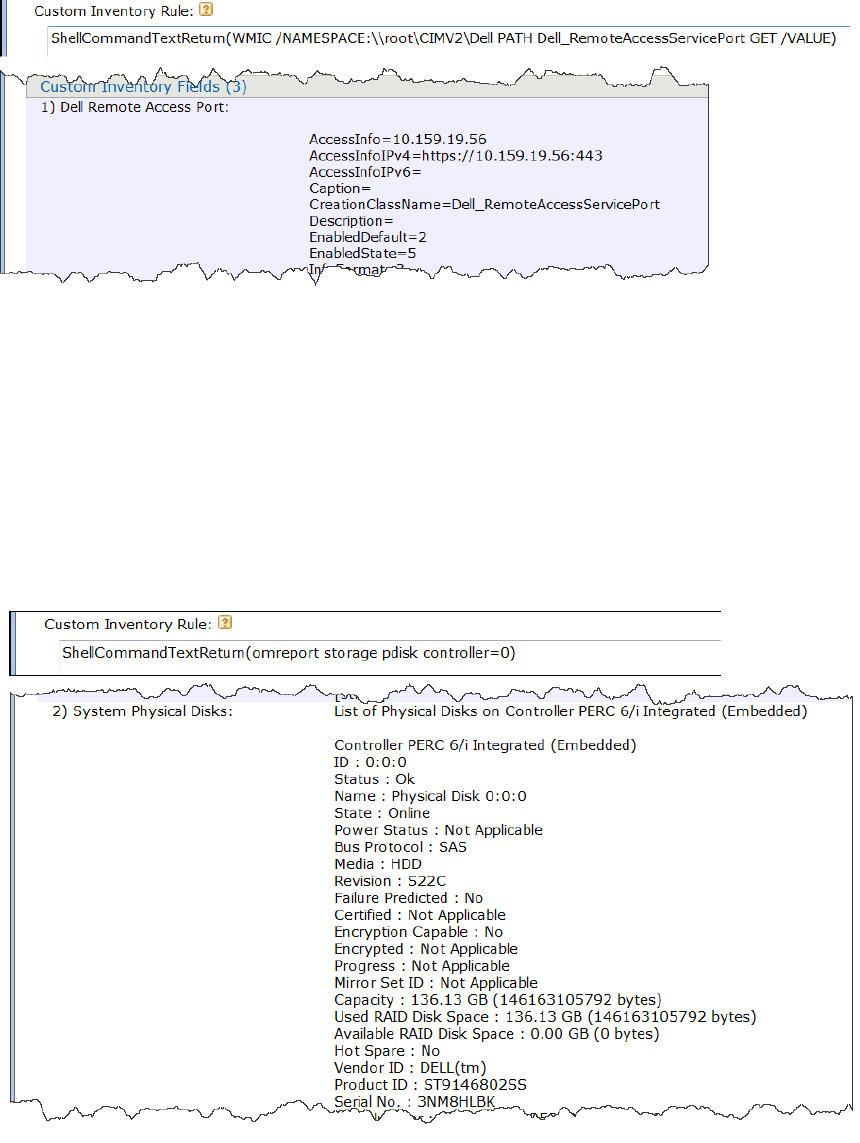
Task: Click the 'Capacity : 136.13 GB' line
Action: [x=498, y=1000]
